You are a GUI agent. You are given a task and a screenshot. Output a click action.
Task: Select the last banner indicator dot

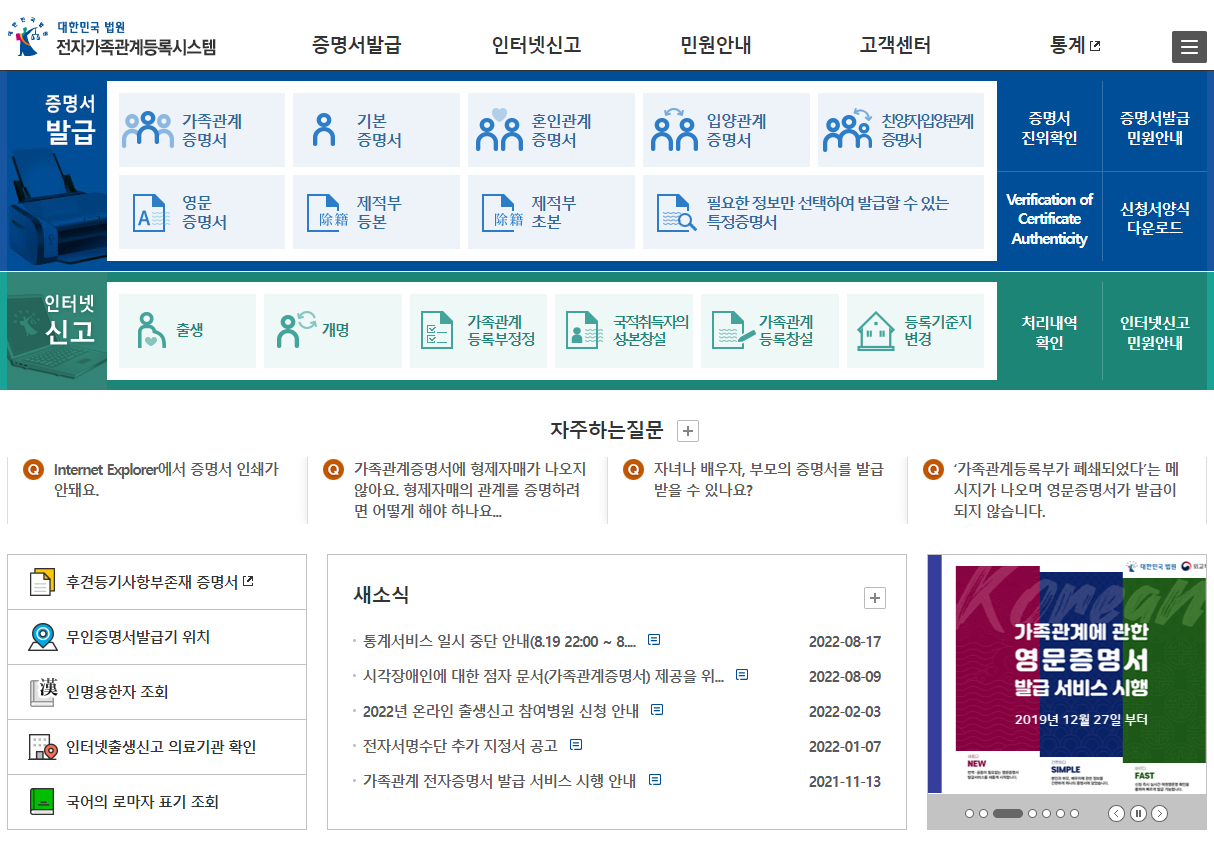click(x=1074, y=813)
